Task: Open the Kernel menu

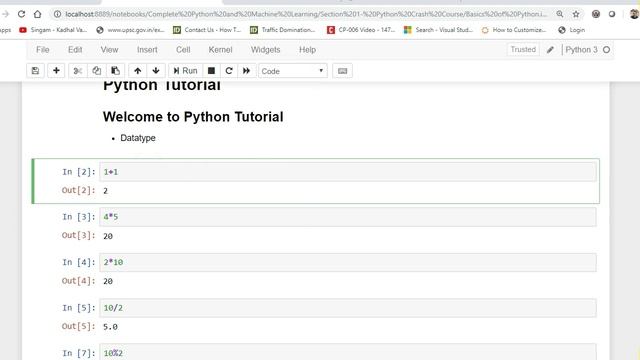Action: click(220, 50)
